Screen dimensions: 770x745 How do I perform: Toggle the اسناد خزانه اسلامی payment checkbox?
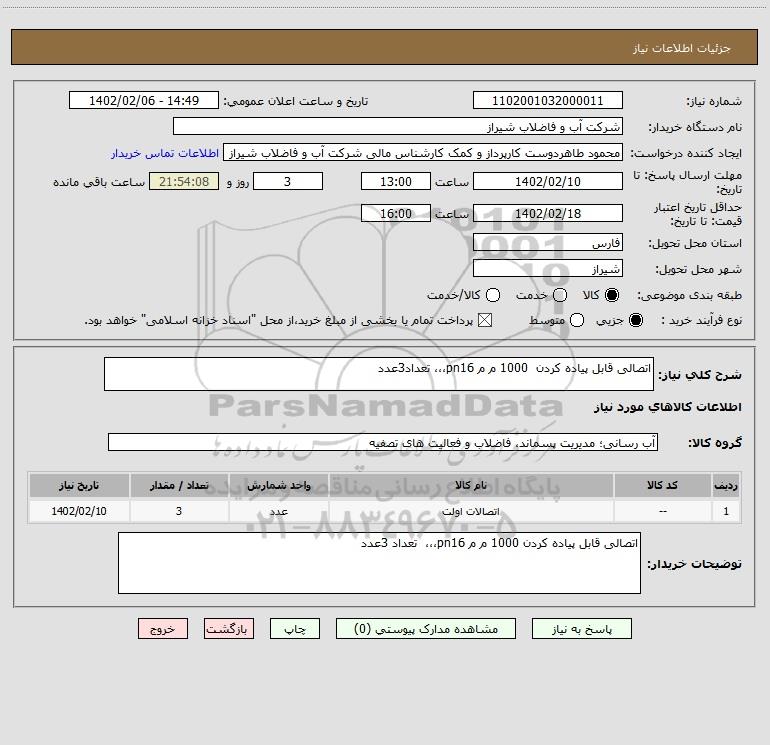[x=485, y=320]
